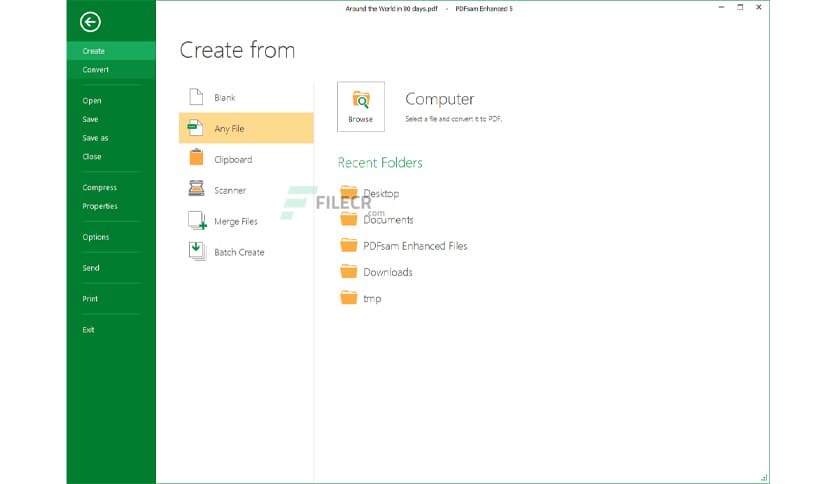Screen dimensions: 836x484
Task: Click the orange Clipboard icon
Action: click(x=196, y=157)
